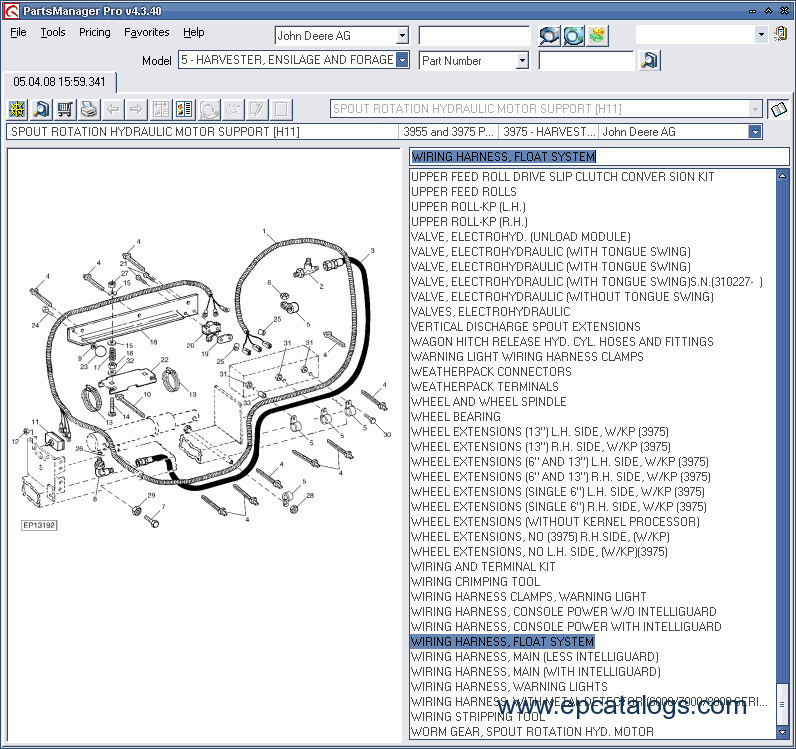Image resolution: width=796 pixels, height=749 pixels.
Task: Click the 3975 - HARVEST... breadcrumb segment
Action: [x=548, y=132]
